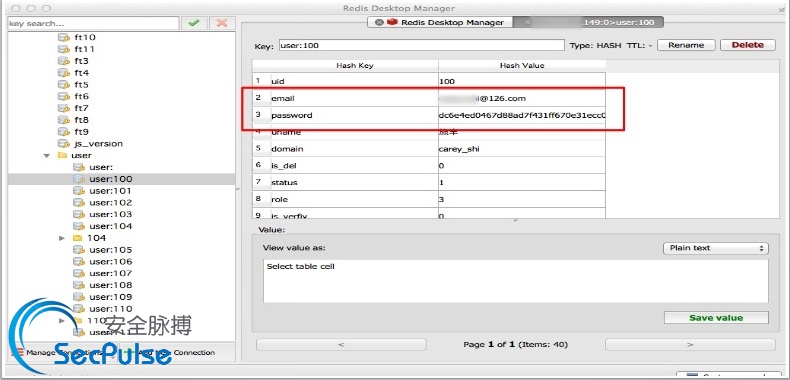Viewport: 790px width, 380px height.
Task: Select the uid hash key cell
Action: tap(354, 81)
